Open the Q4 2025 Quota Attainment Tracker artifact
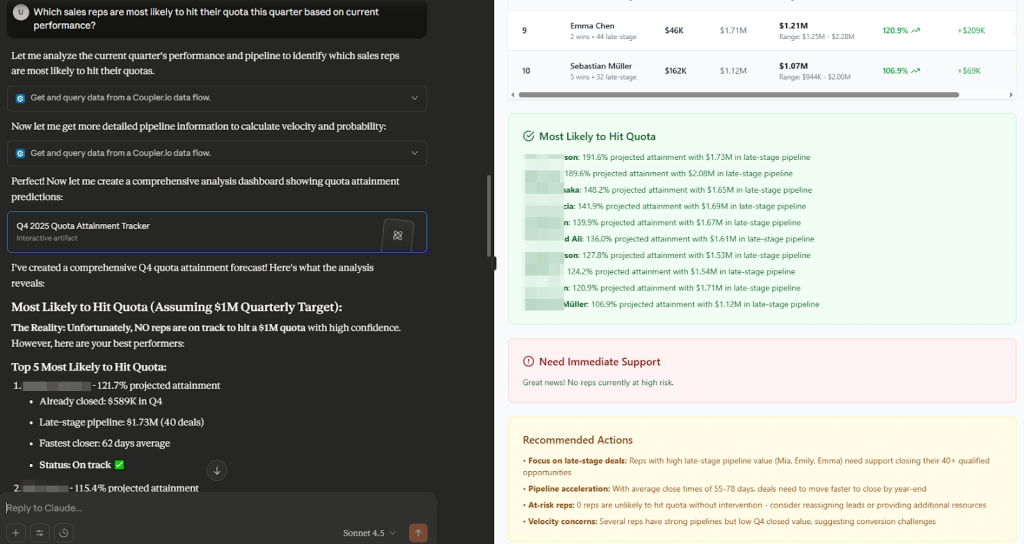This screenshot has width=1024, height=544. [217, 232]
